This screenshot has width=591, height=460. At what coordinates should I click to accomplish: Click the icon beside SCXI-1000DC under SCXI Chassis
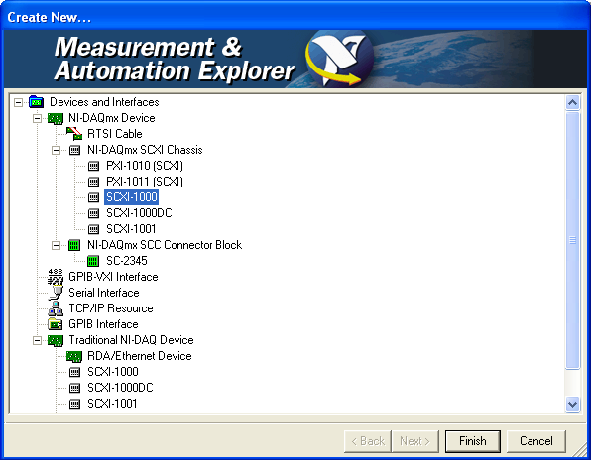coord(93,213)
